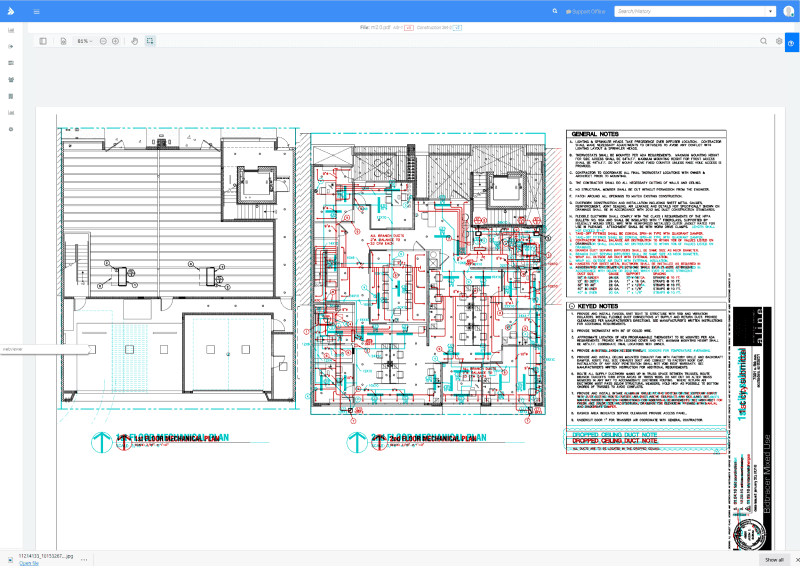Open downloaded file options menu
This screenshot has width=800, height=566.
tap(84, 559)
